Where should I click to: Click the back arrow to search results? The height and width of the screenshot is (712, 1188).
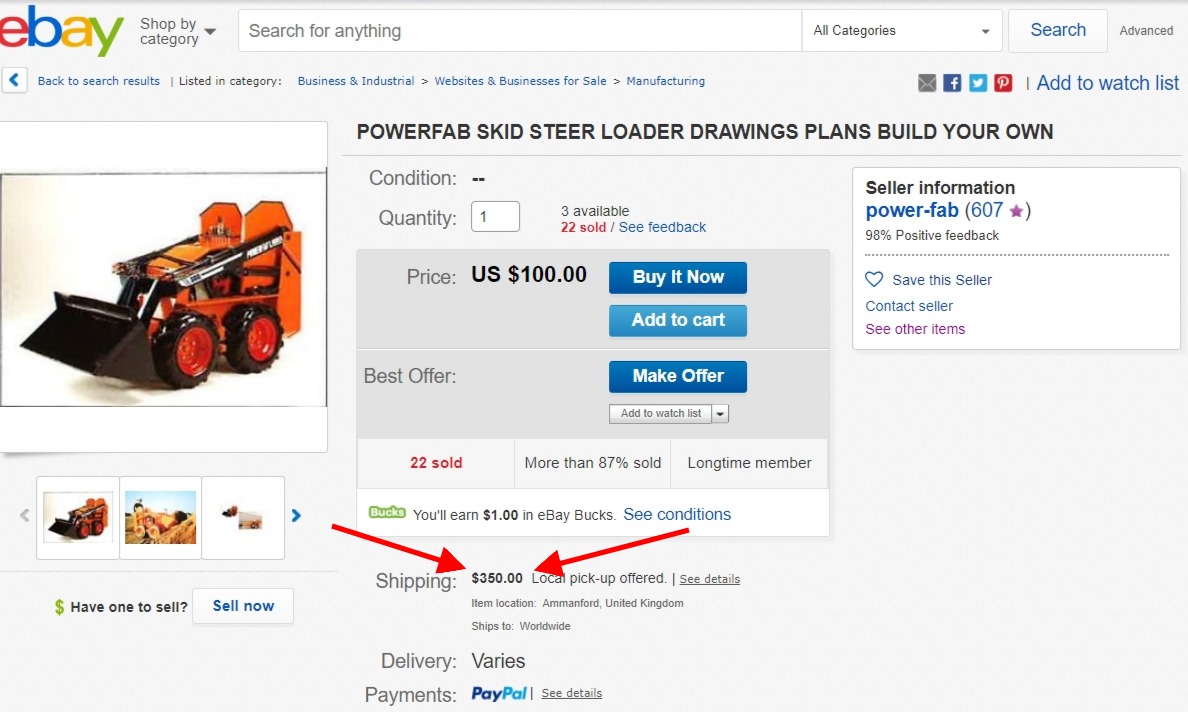click(x=14, y=79)
